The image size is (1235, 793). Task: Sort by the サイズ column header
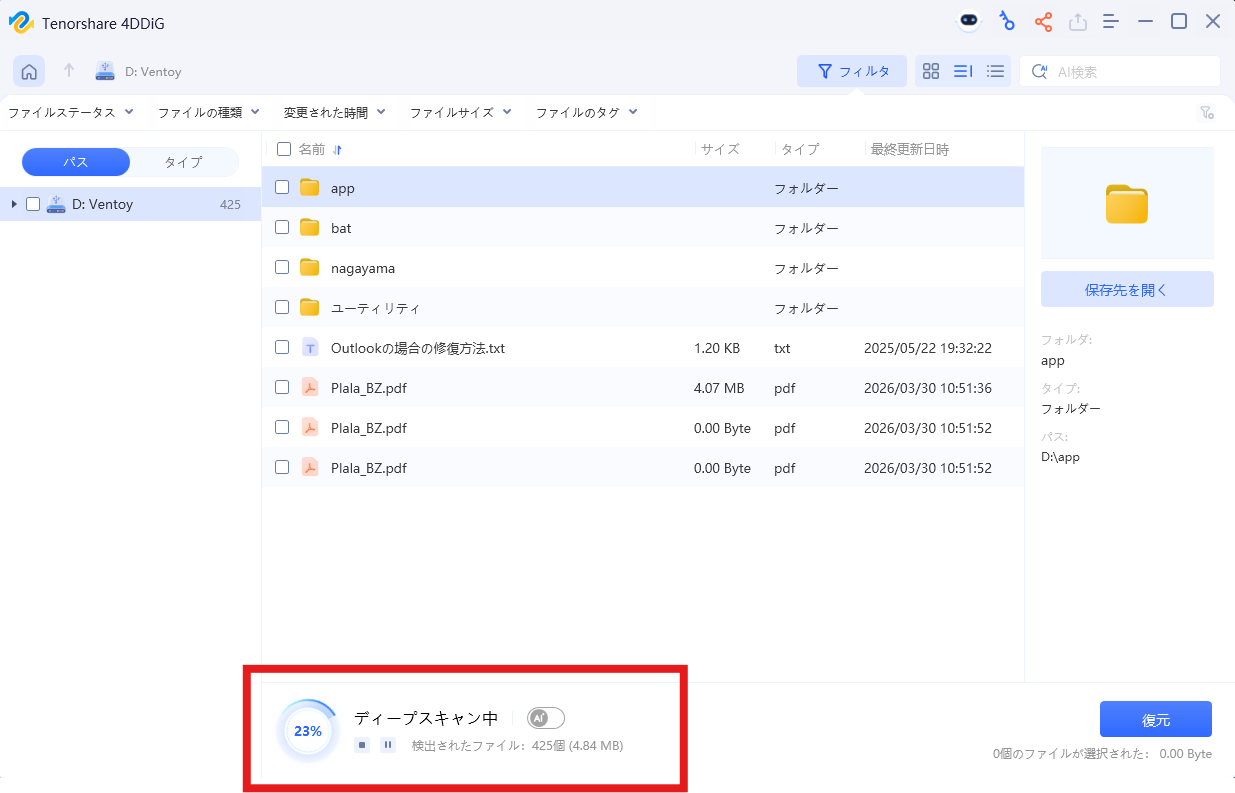(x=720, y=149)
